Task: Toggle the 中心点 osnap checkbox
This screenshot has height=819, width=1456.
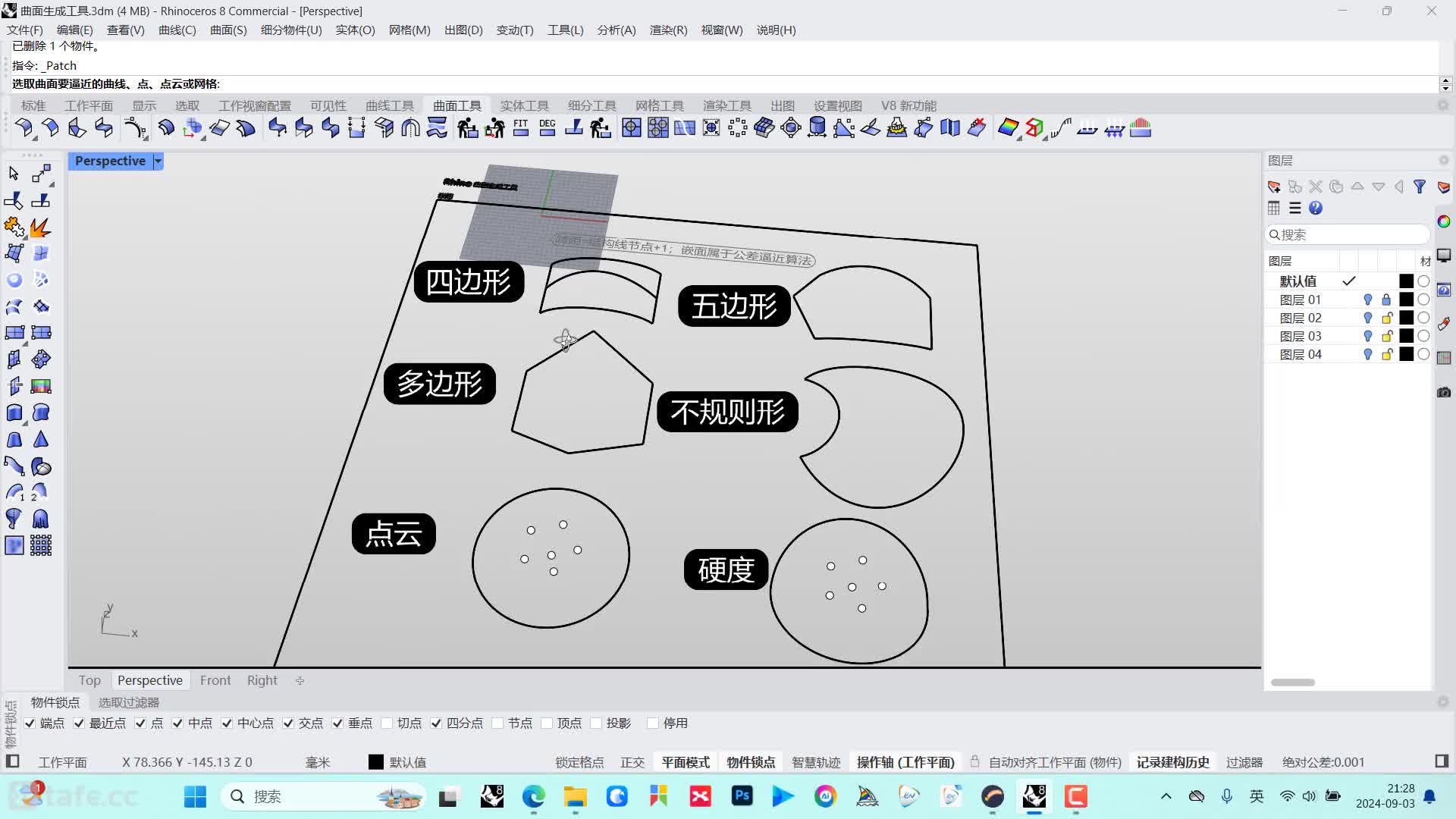Action: pos(227,723)
